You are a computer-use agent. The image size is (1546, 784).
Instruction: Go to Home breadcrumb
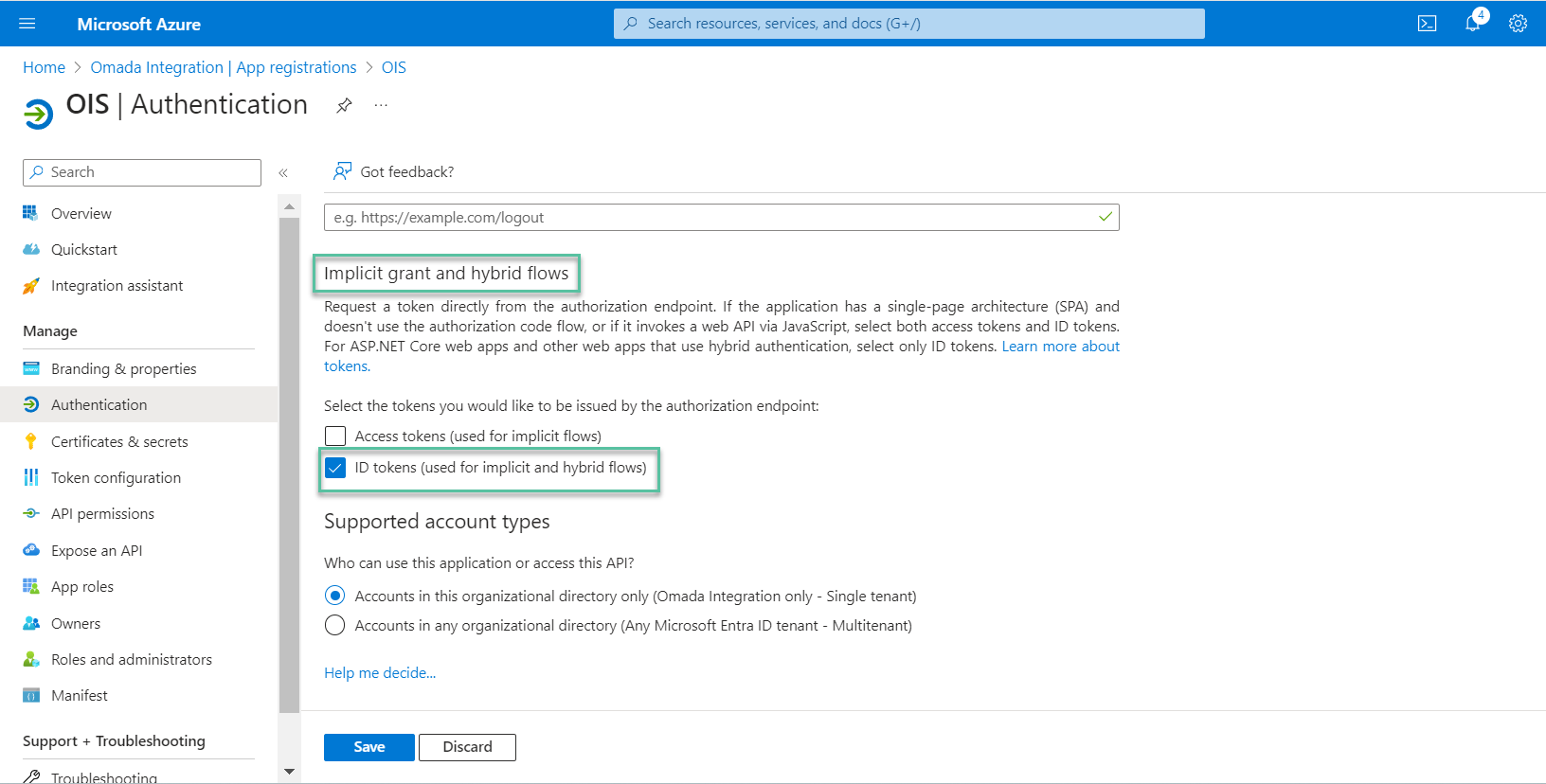pyautogui.click(x=44, y=67)
